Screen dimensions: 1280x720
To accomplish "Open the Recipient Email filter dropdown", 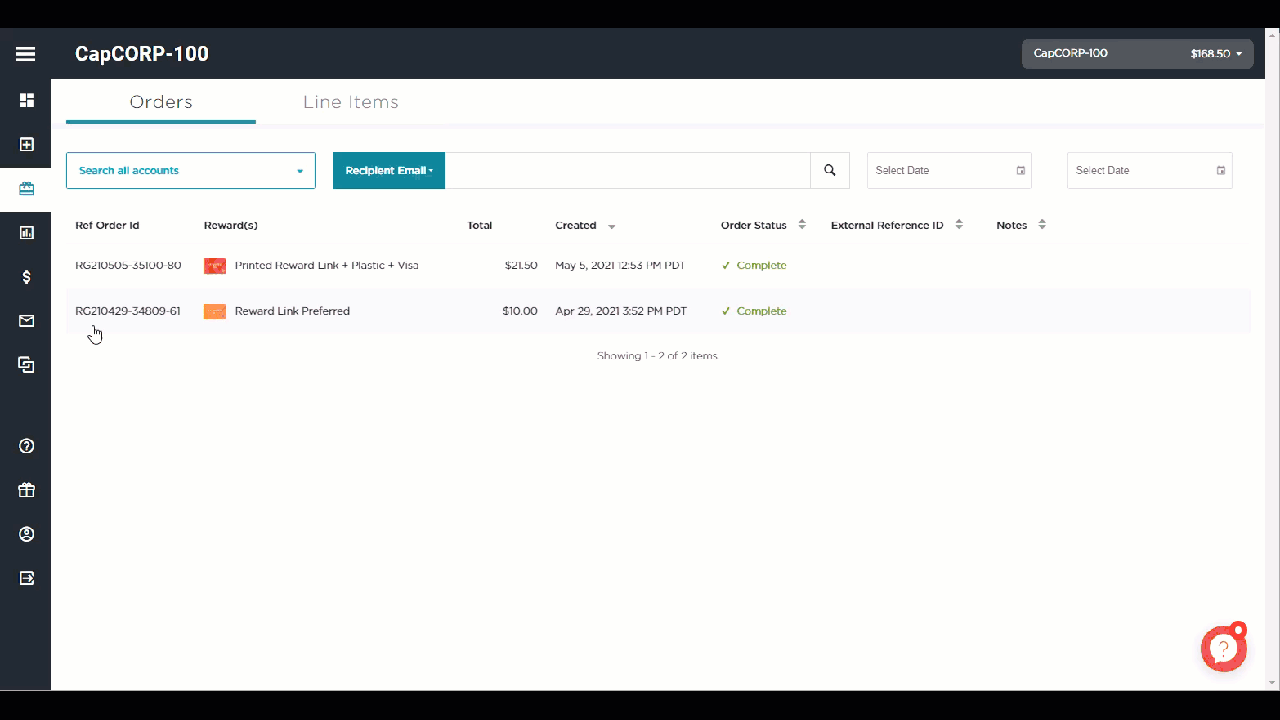I will pyautogui.click(x=388, y=170).
